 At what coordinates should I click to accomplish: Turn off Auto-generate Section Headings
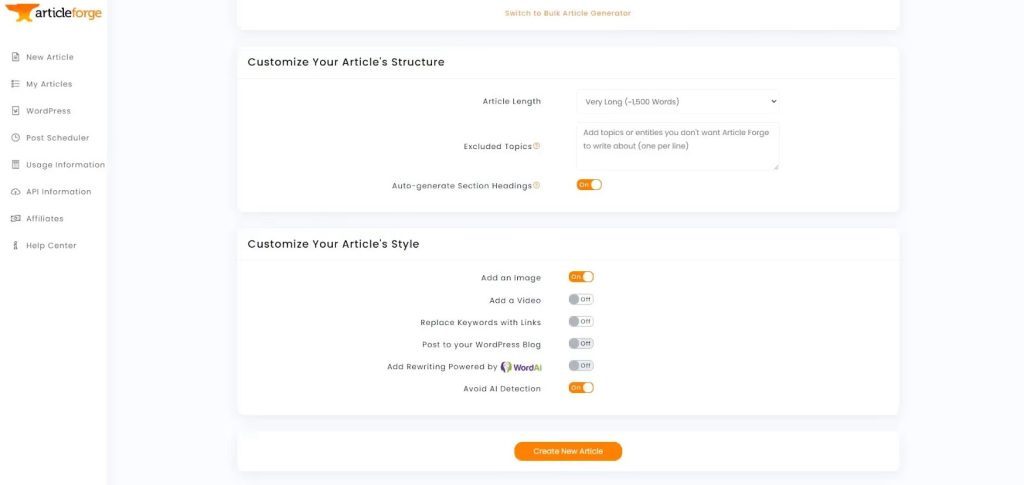(x=589, y=185)
